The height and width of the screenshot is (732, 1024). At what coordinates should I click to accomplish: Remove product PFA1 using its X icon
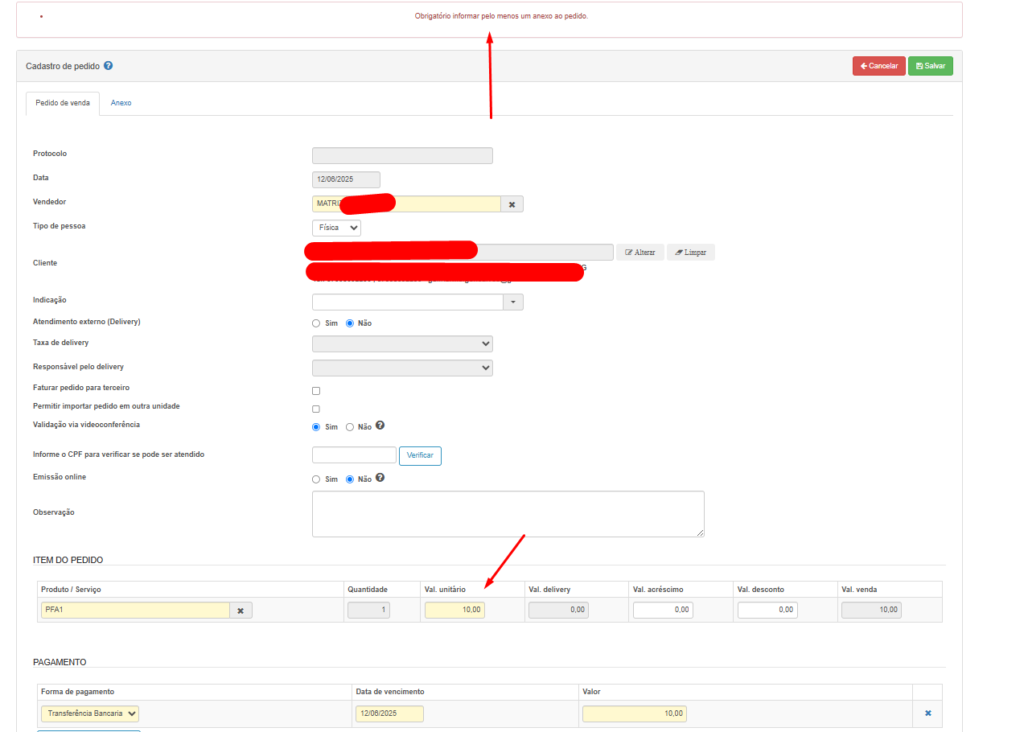[241, 610]
